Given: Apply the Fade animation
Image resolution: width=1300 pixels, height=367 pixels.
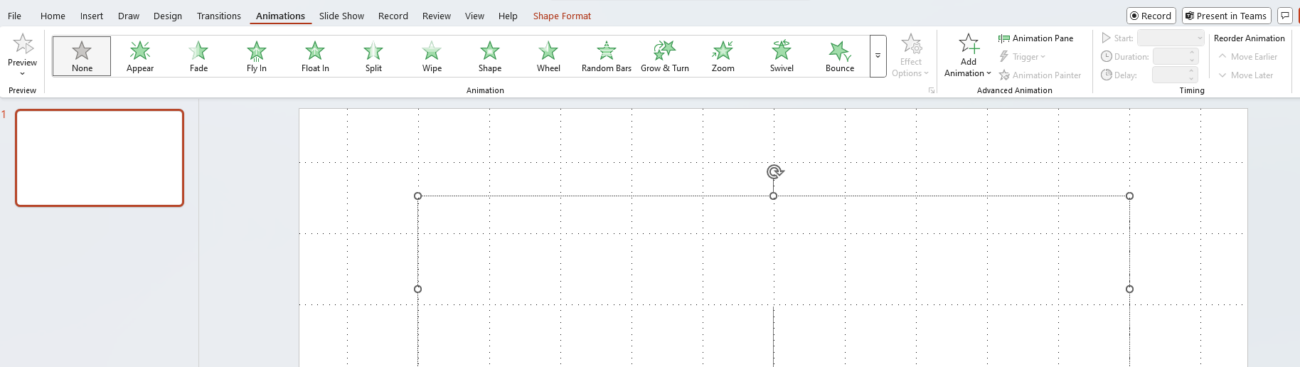Looking at the screenshot, I should tap(198, 57).
